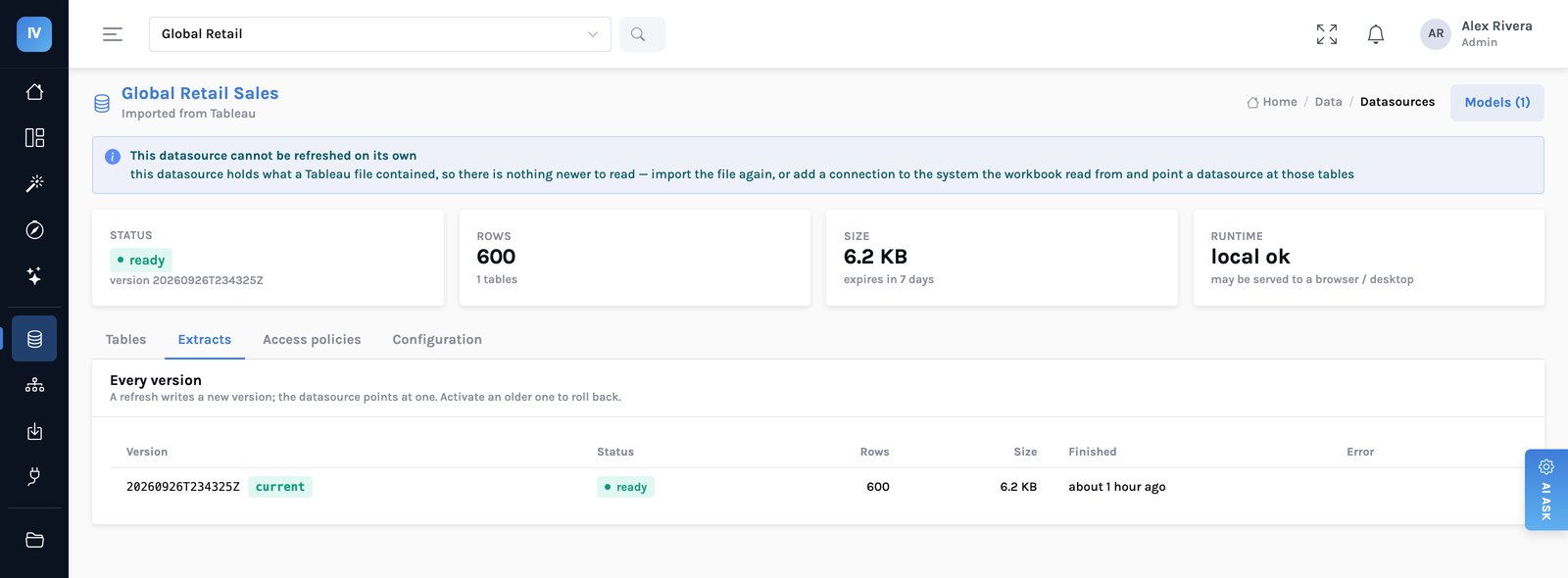The image size is (1568, 578).
Task: Click the info icon in the refresh notice
Action: (x=113, y=157)
